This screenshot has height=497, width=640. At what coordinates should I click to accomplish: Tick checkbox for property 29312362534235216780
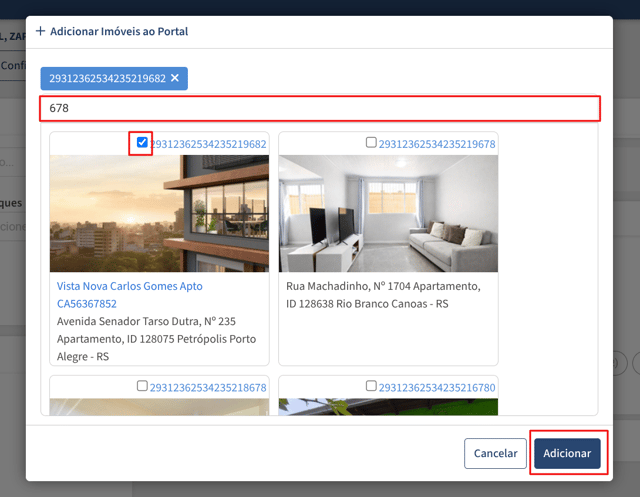(x=371, y=386)
